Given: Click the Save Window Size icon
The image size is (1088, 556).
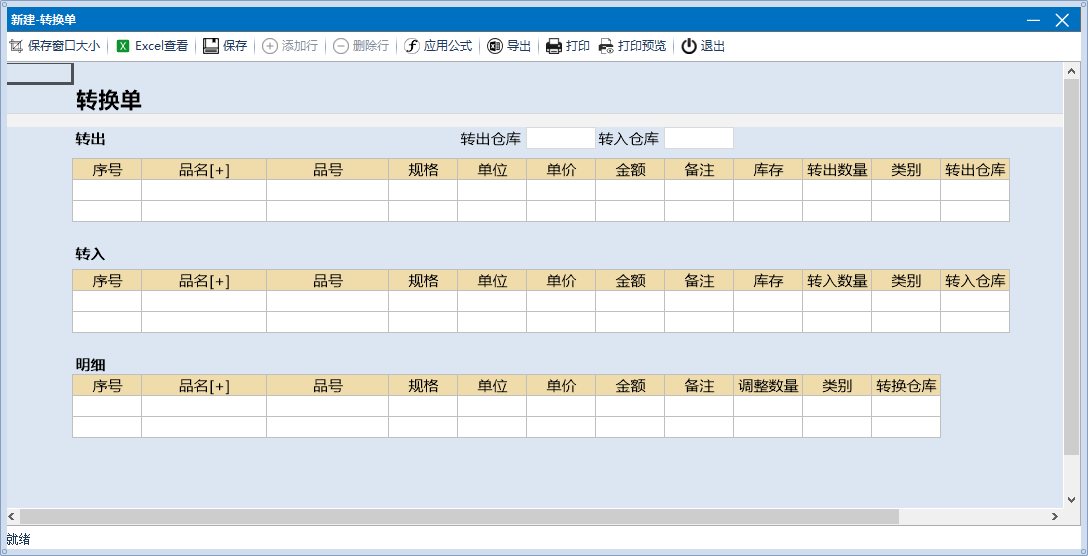Looking at the screenshot, I should pos(16,46).
